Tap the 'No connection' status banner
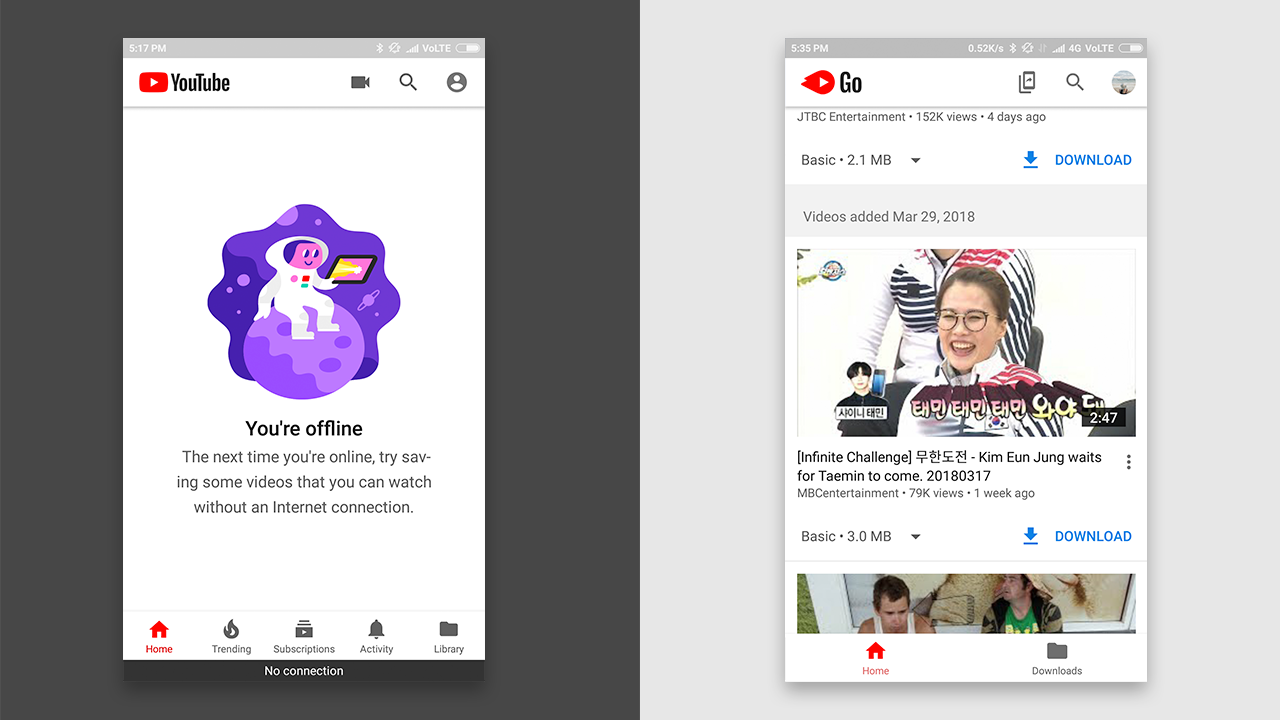This screenshot has height=720, width=1280. pos(304,671)
